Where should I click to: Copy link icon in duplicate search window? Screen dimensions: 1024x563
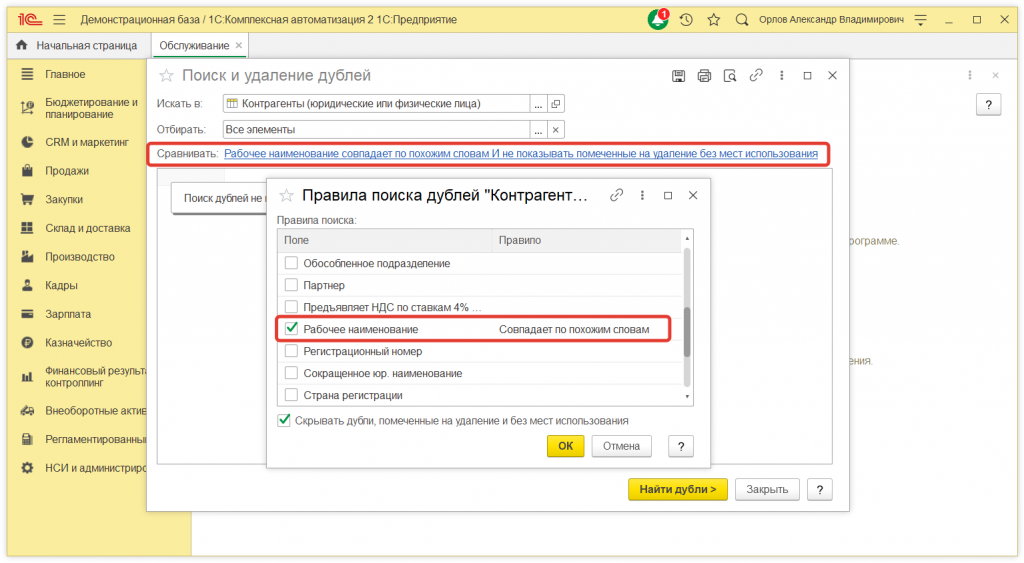[x=756, y=76]
